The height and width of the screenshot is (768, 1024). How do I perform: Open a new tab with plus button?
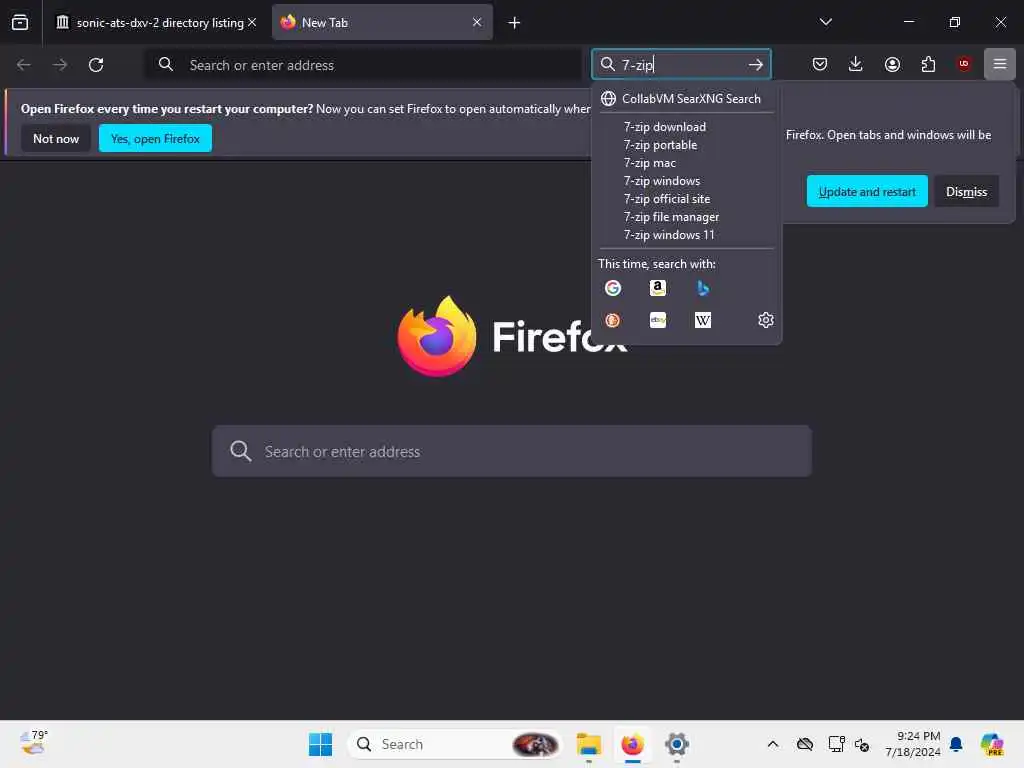[x=514, y=23]
